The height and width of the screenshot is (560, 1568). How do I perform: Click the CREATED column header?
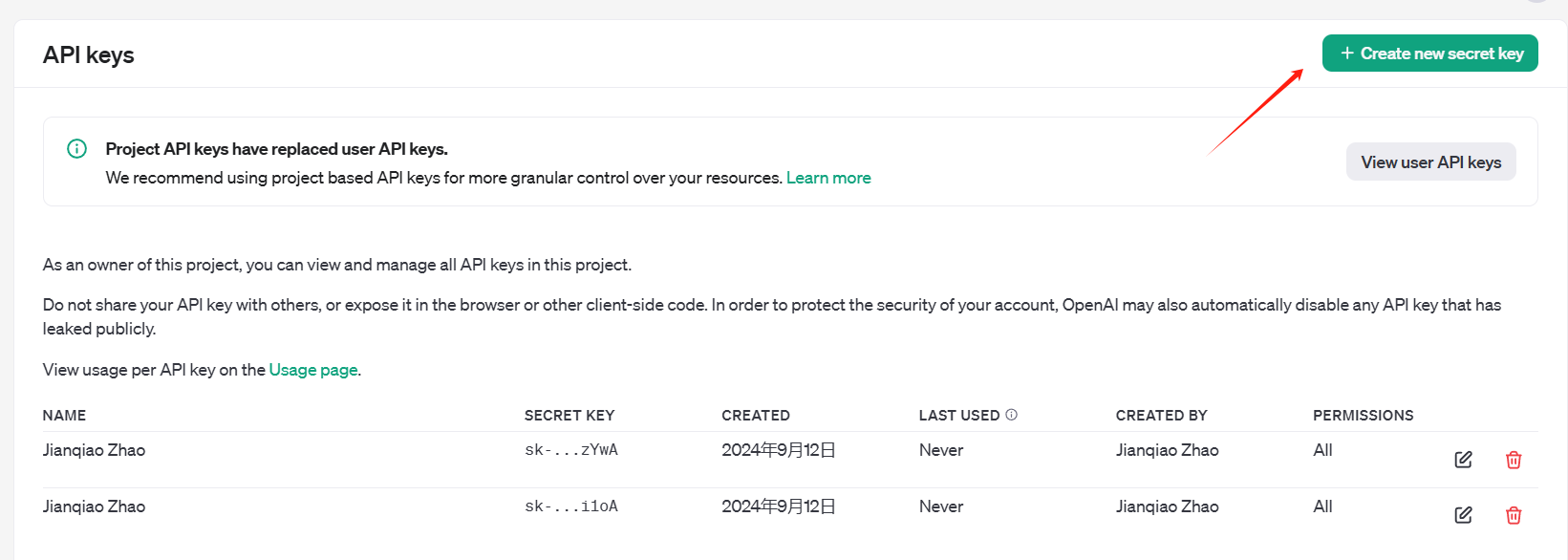[x=755, y=416]
